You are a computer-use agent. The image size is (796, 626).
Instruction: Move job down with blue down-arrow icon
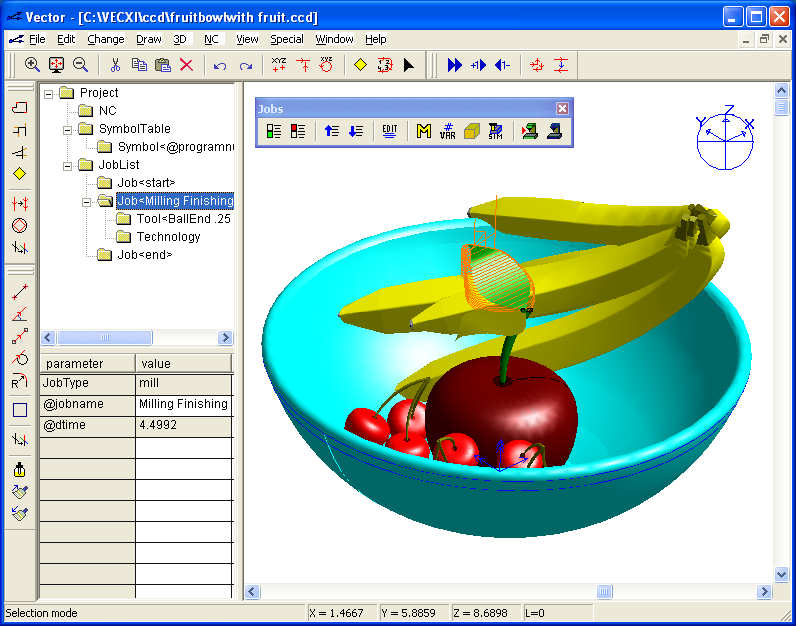click(x=356, y=131)
